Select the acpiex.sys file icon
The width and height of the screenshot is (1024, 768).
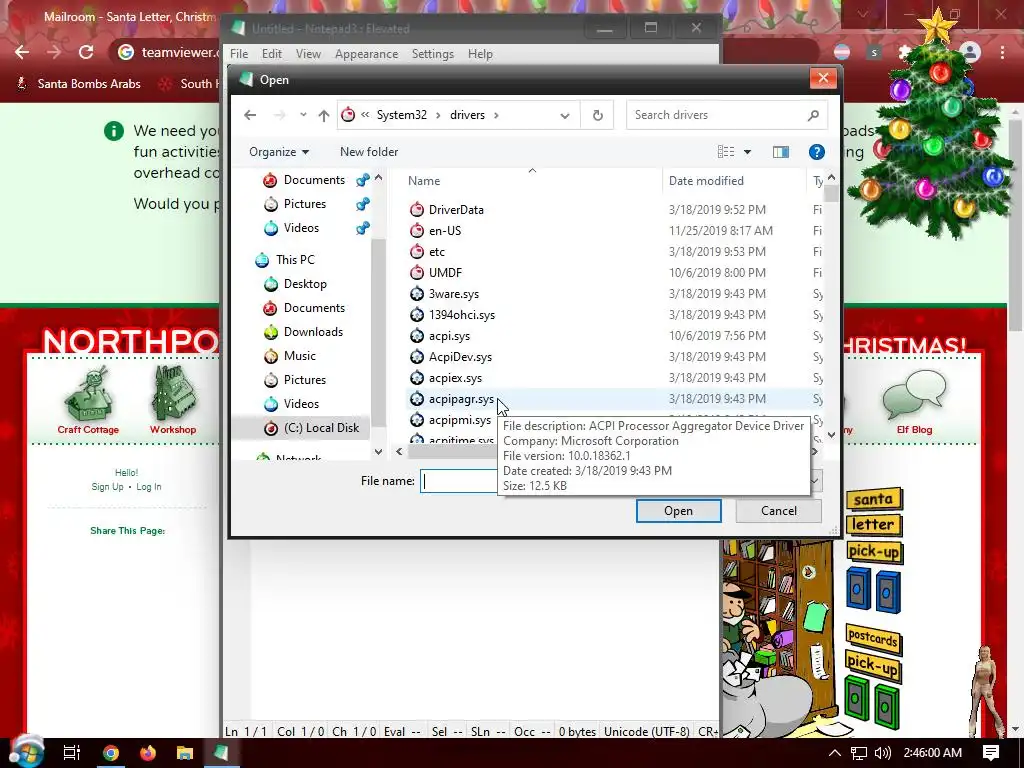(417, 377)
